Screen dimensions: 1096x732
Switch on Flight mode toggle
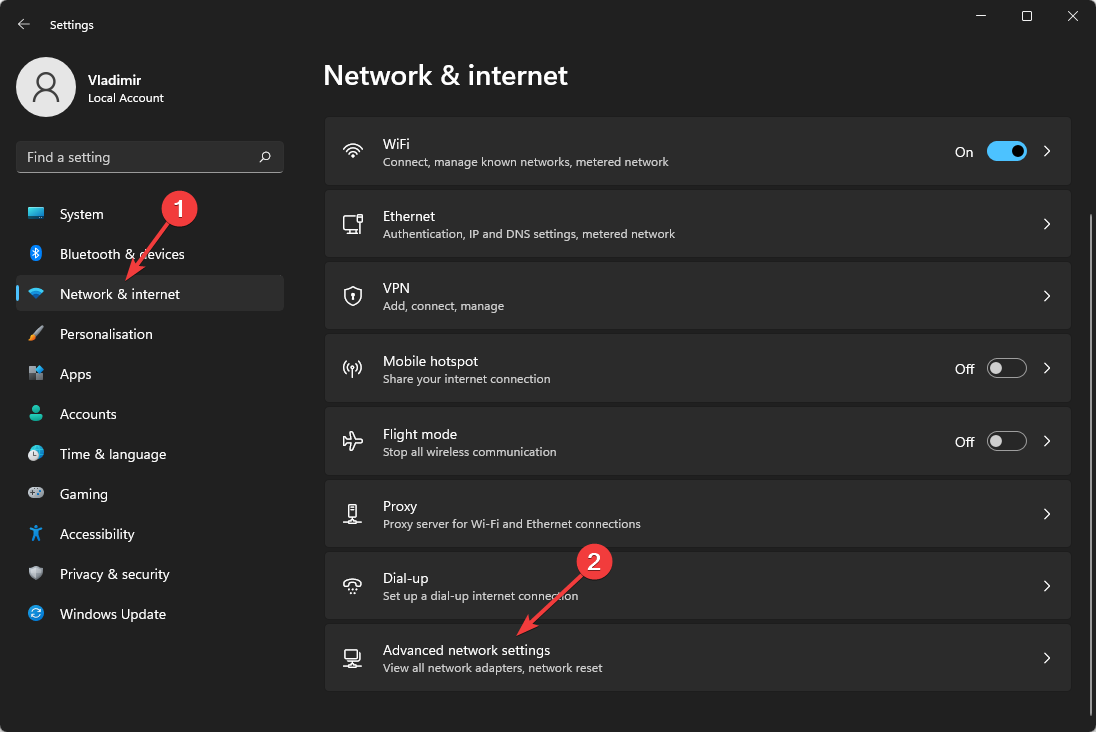tap(1006, 441)
